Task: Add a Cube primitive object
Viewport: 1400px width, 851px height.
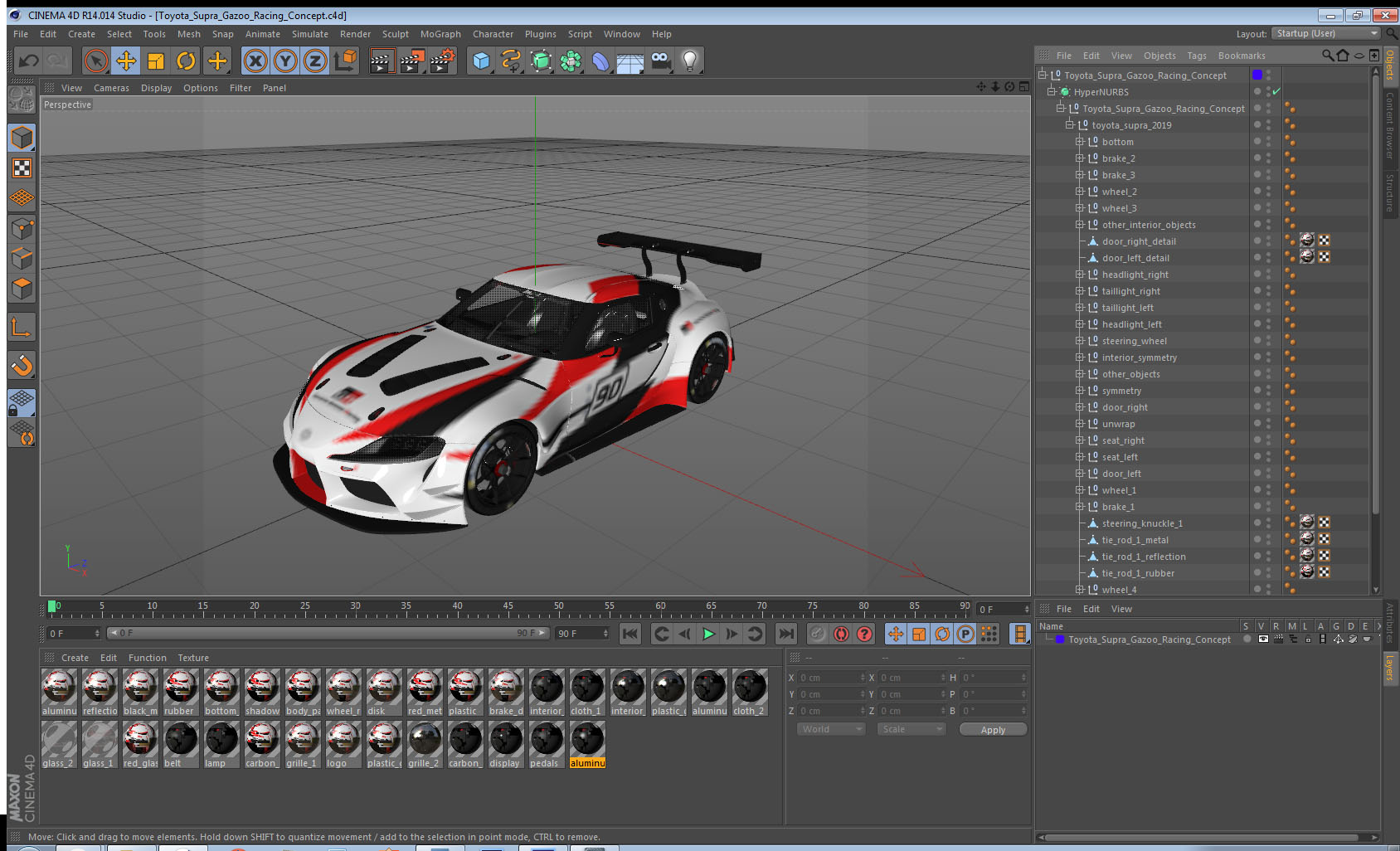Action: pos(481,61)
